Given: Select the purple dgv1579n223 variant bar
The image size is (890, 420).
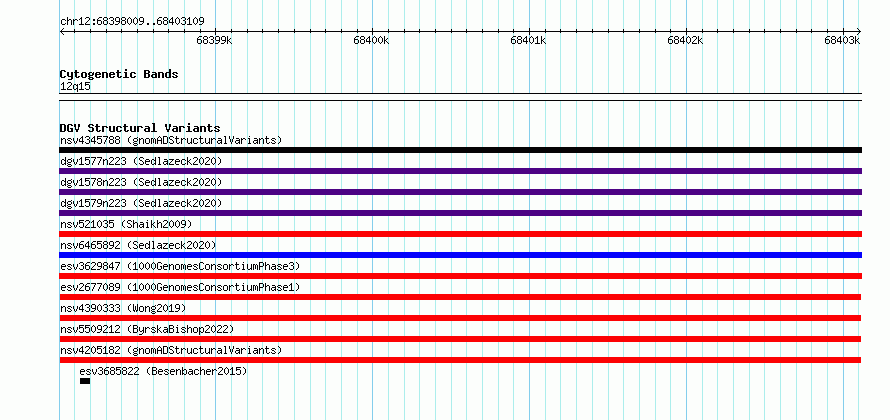Looking at the screenshot, I should 461,213.
